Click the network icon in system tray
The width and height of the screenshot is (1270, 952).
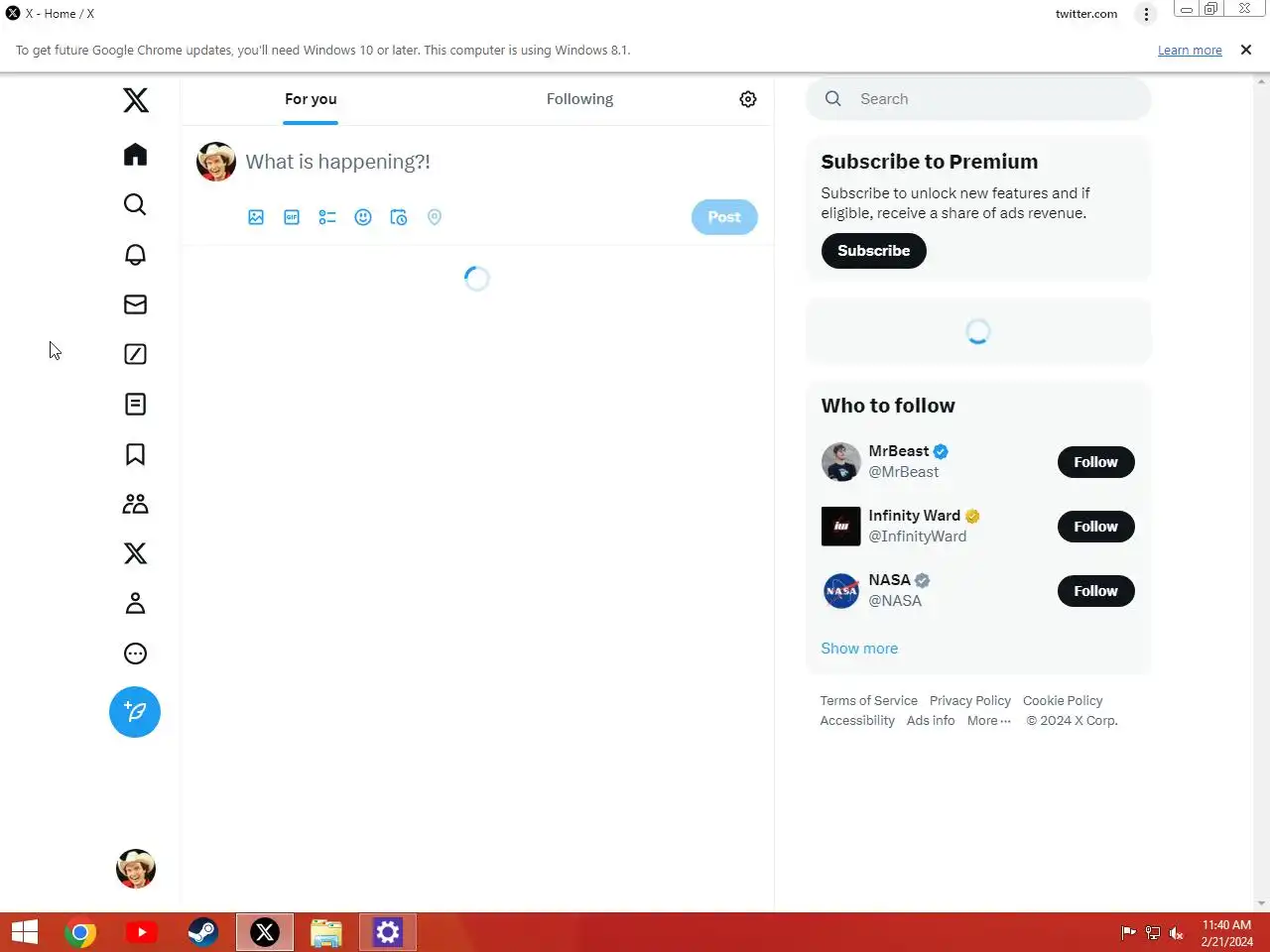[1152, 933]
